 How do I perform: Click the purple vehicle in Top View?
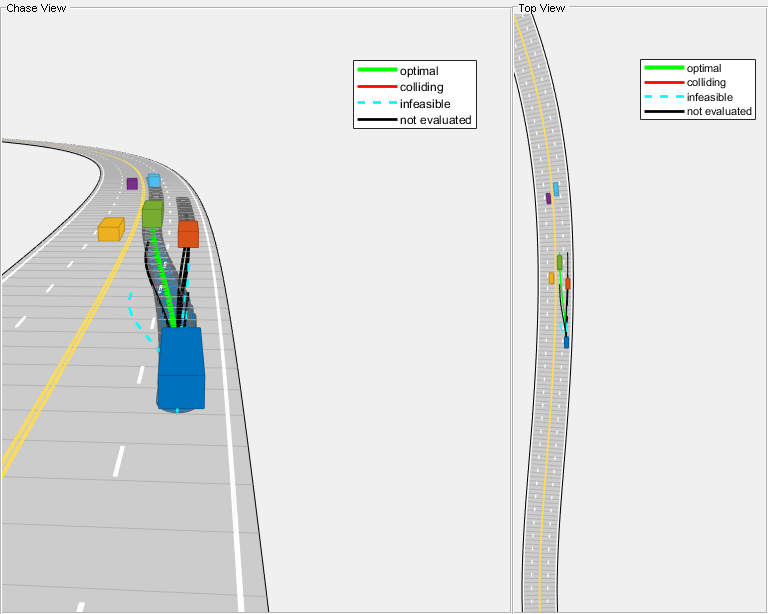coord(548,198)
